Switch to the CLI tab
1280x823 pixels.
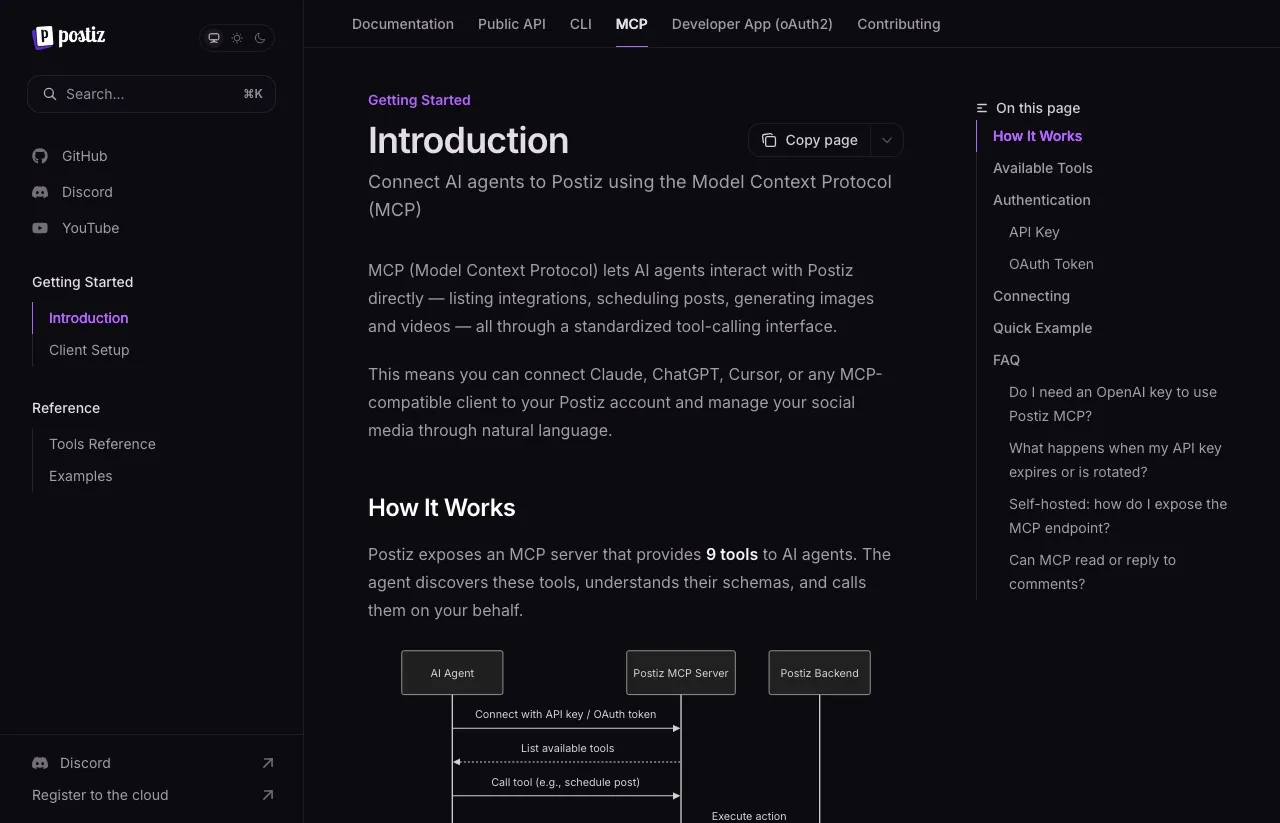click(581, 24)
